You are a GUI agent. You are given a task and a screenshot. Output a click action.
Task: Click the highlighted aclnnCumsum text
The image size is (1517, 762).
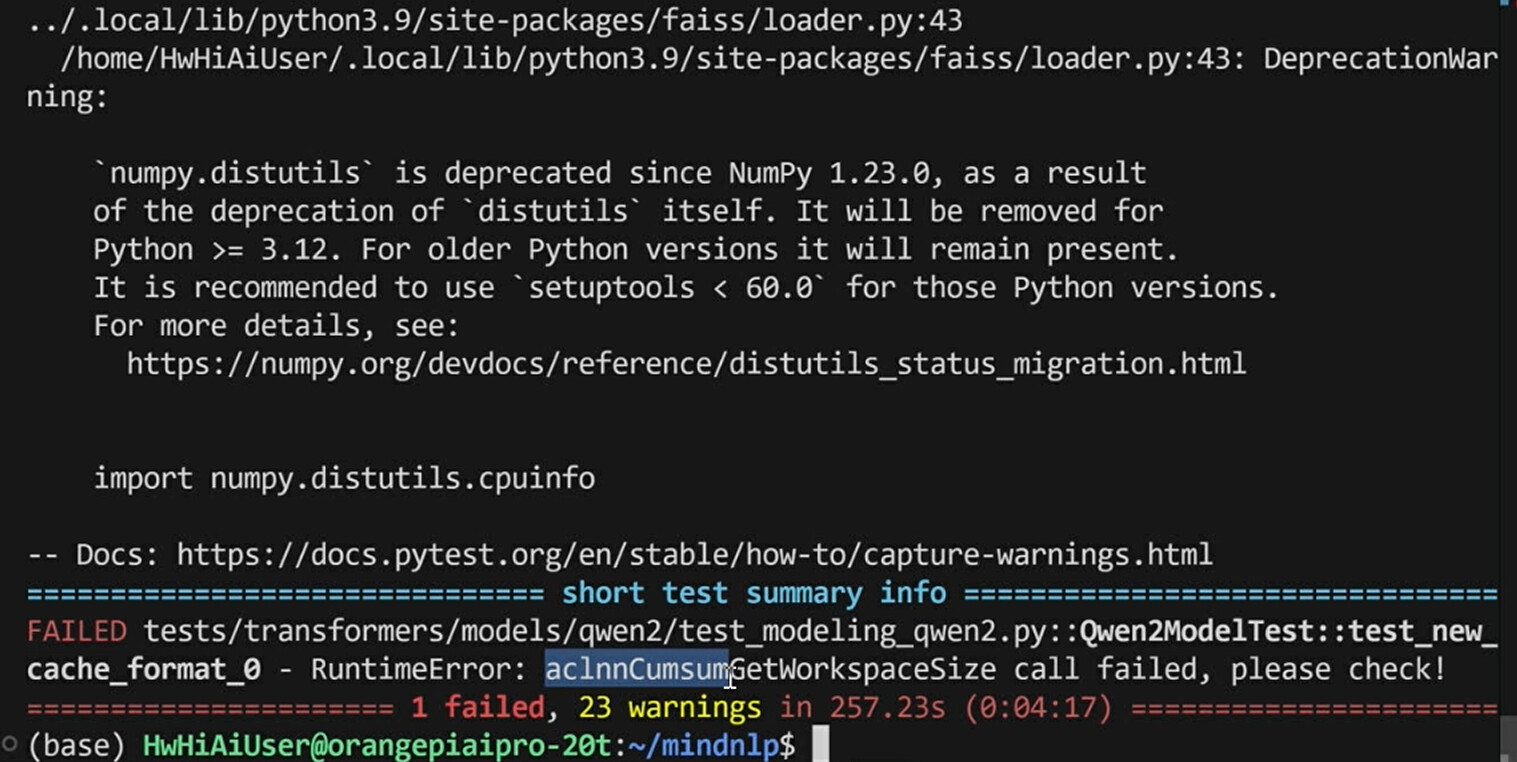[x=634, y=670]
